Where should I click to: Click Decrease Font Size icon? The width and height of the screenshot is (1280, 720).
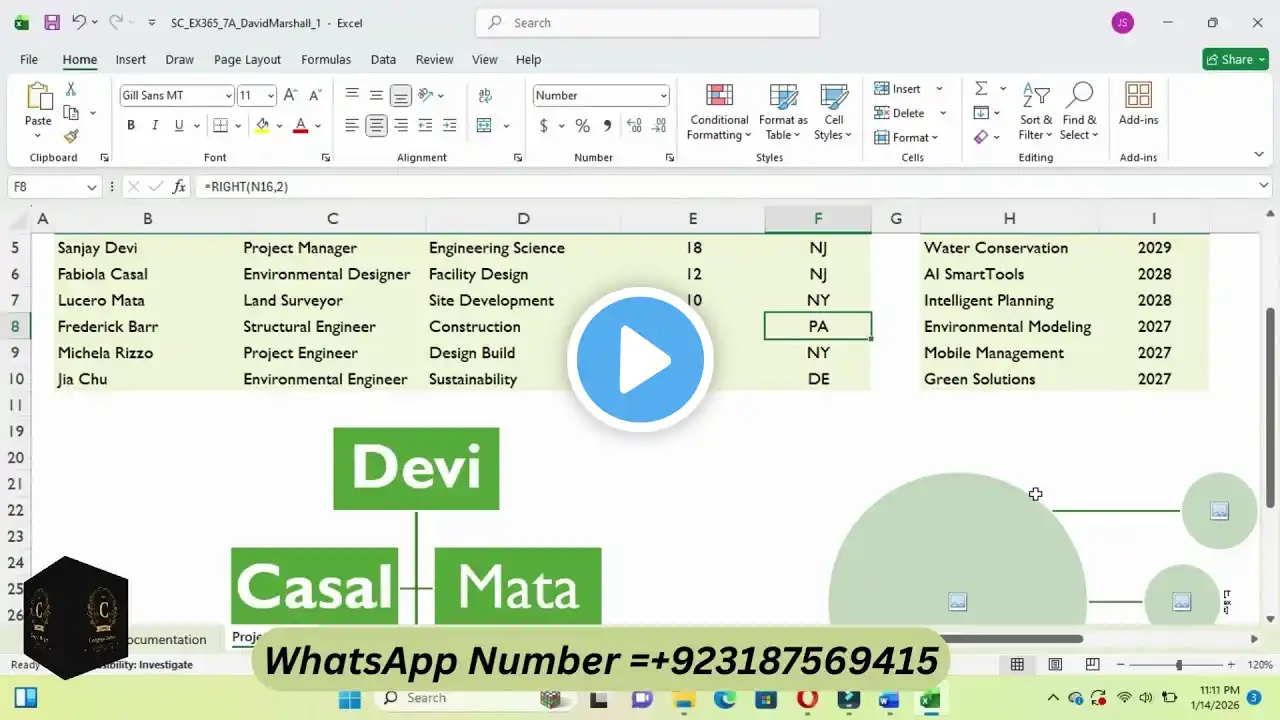(x=315, y=95)
